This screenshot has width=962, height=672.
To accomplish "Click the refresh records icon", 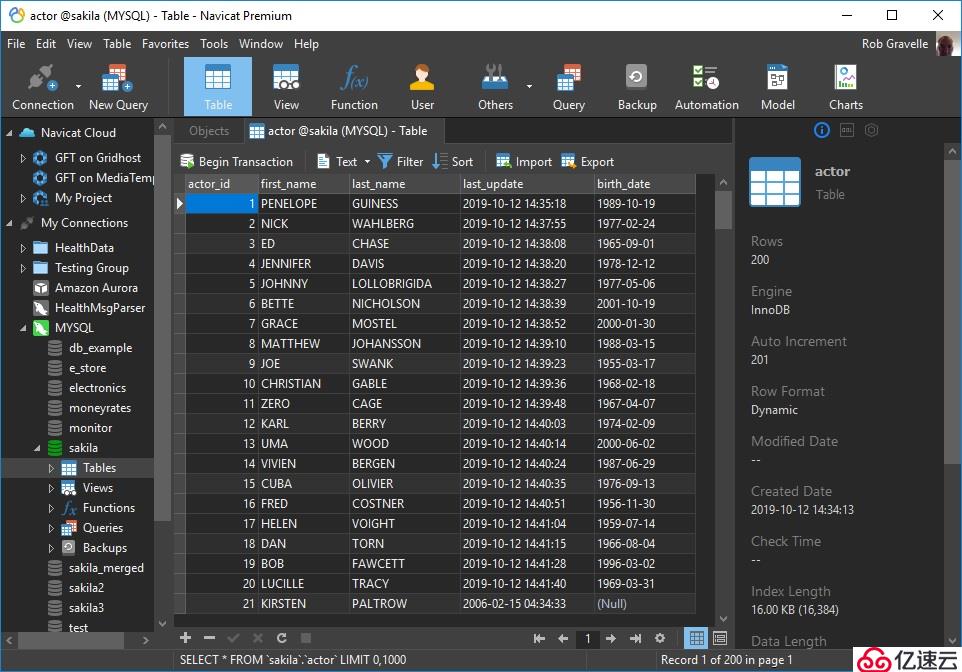I will point(282,638).
